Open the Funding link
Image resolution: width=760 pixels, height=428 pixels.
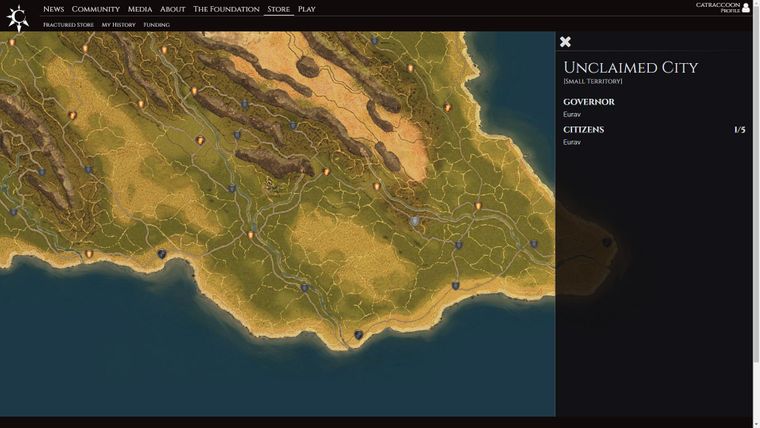[156, 25]
